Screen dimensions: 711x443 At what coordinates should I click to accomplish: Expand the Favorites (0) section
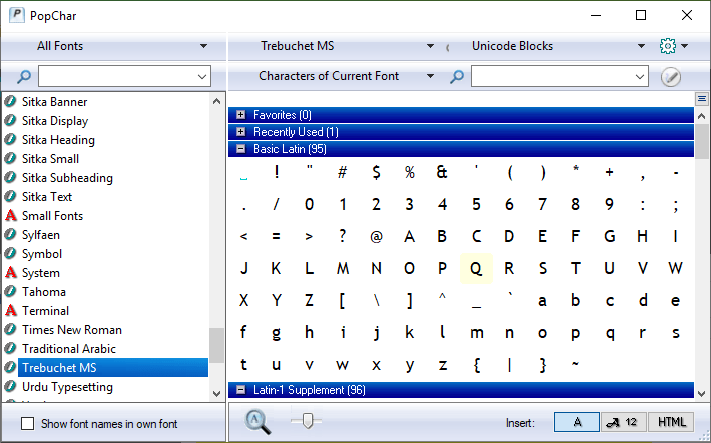(241, 115)
